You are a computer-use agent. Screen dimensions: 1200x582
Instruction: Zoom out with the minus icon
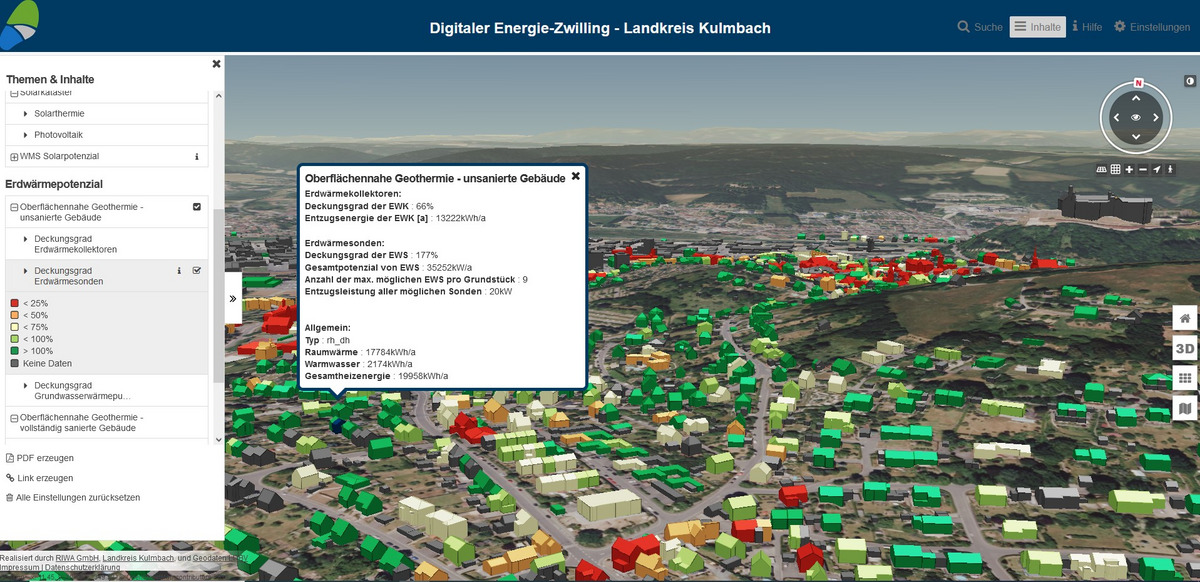click(x=1143, y=170)
